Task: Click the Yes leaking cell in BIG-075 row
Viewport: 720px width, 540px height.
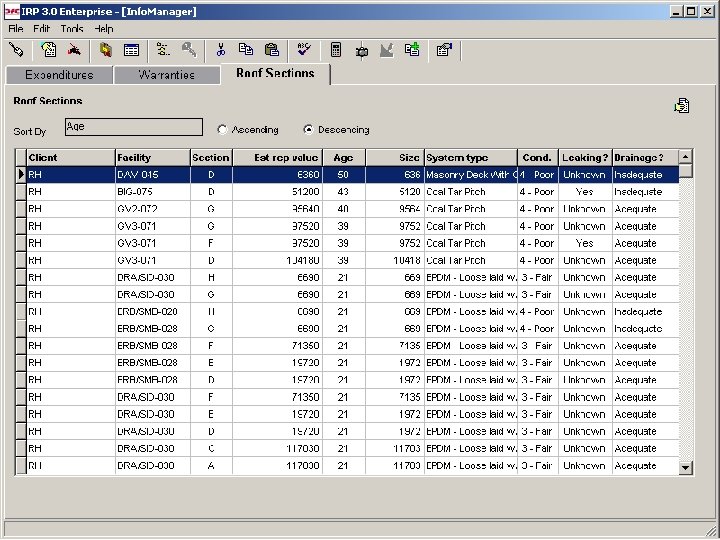Action: pos(585,191)
